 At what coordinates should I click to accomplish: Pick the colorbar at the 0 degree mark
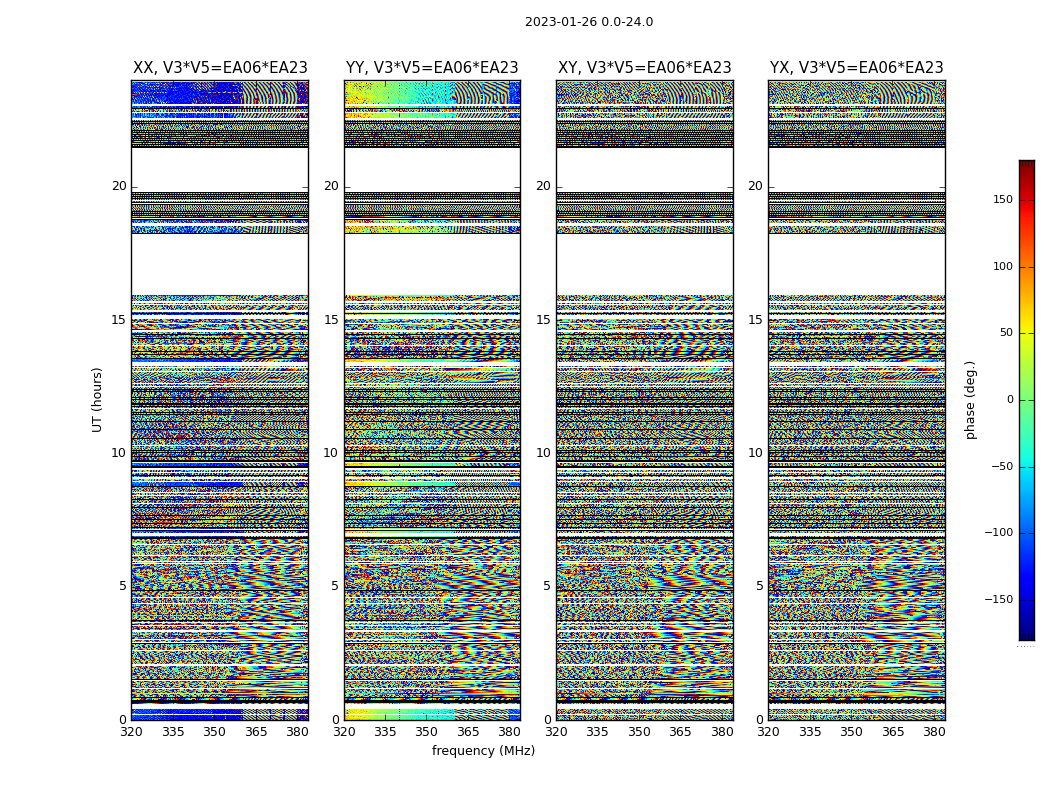coord(1026,400)
